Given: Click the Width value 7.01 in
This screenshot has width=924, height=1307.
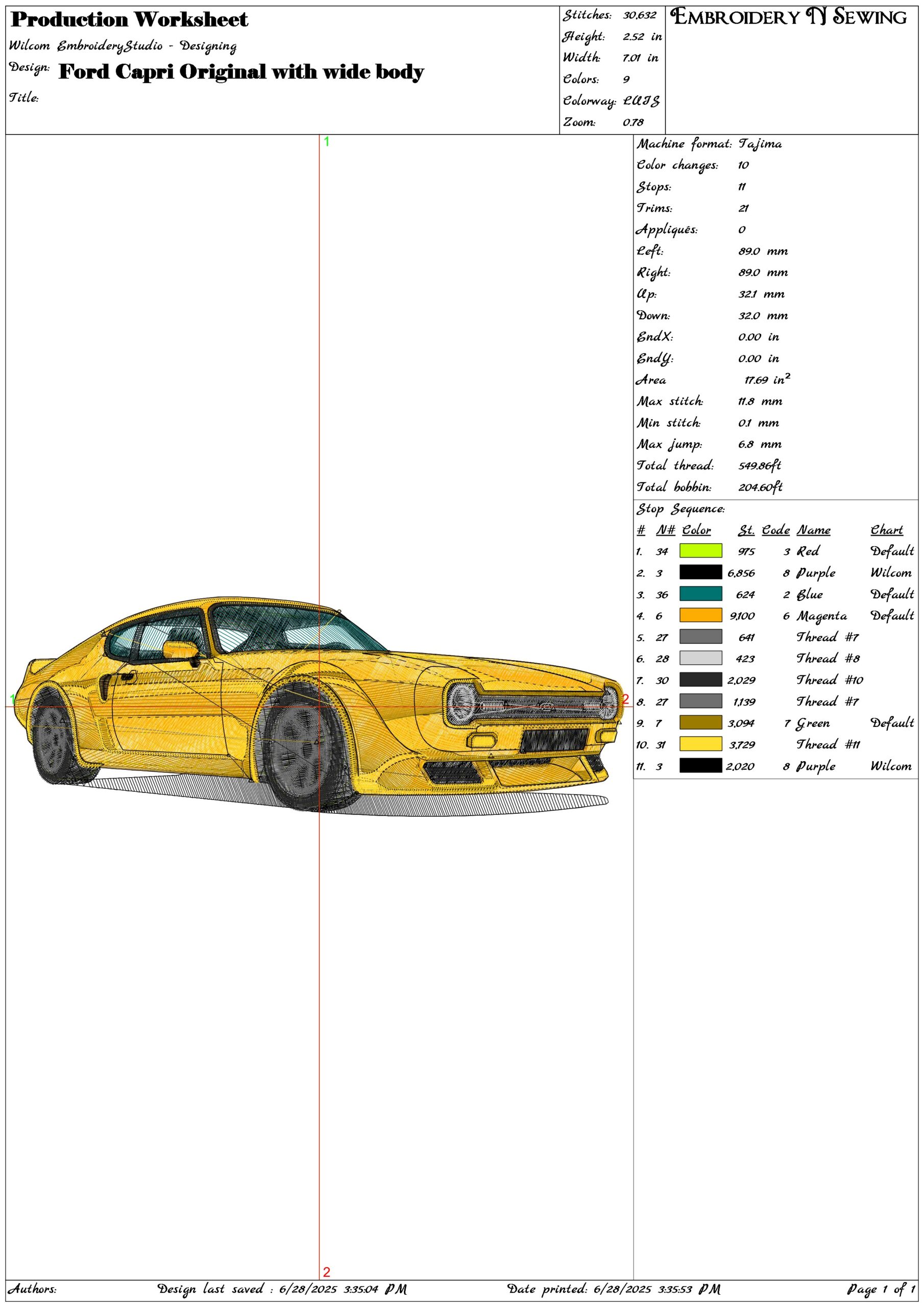Looking at the screenshot, I should tap(641, 58).
